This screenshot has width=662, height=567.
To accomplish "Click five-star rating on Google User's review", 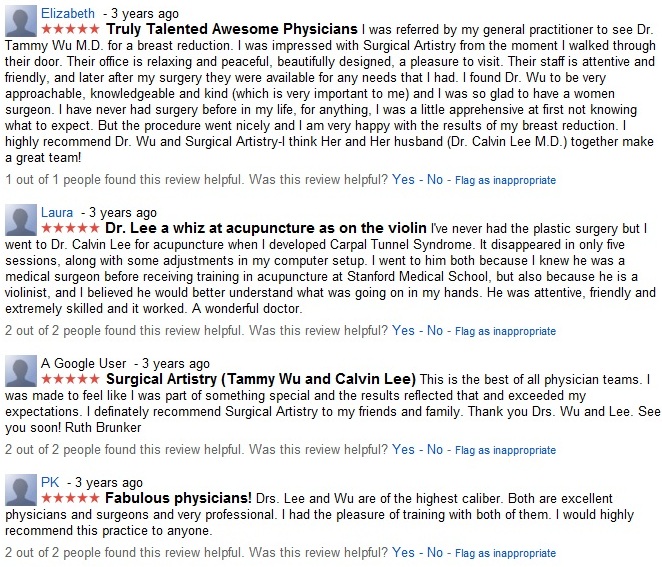I will [x=72, y=380].
